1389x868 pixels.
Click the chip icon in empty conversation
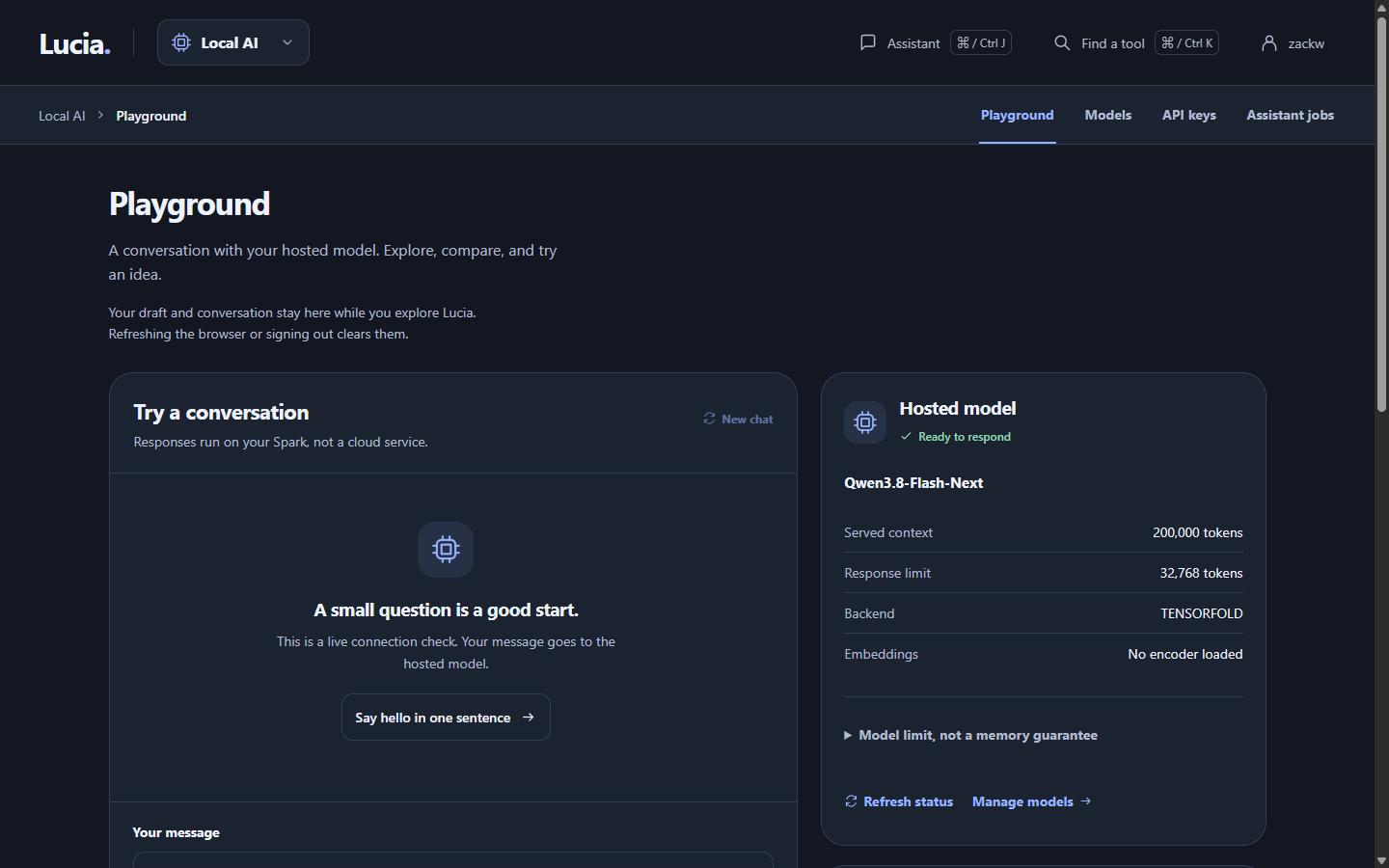[446, 550]
